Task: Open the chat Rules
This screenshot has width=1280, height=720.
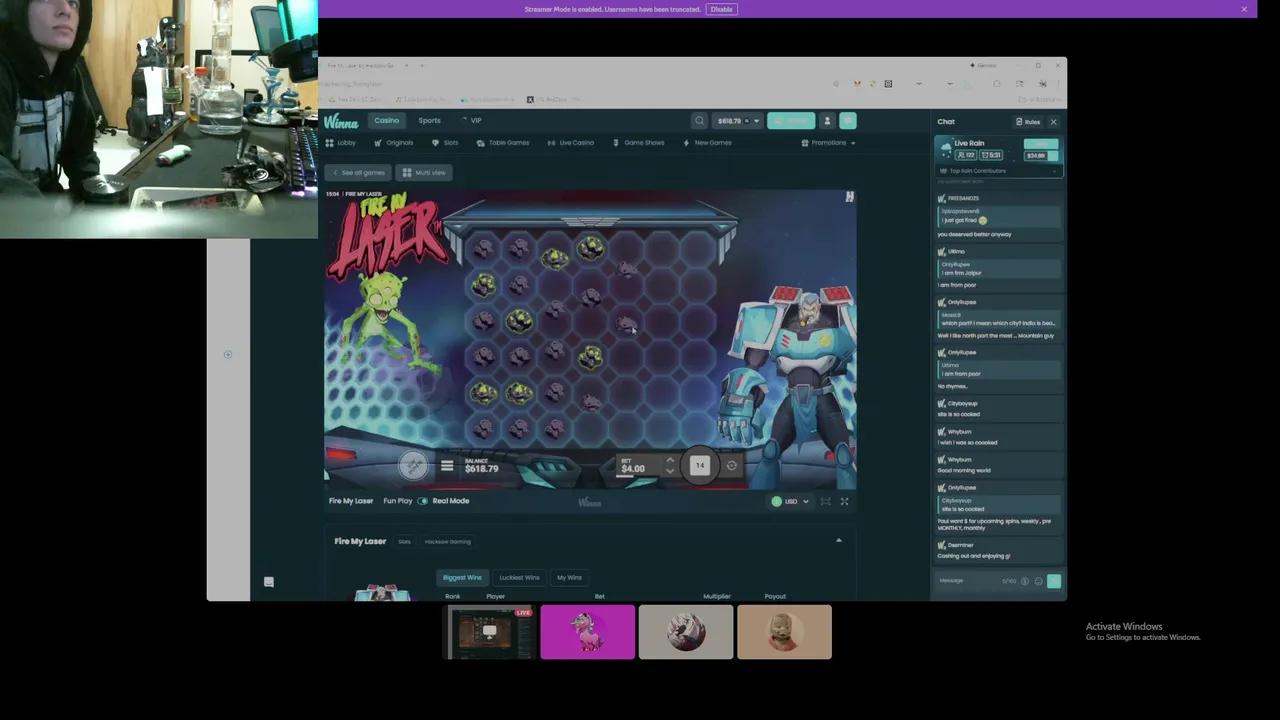Action: tap(1028, 122)
